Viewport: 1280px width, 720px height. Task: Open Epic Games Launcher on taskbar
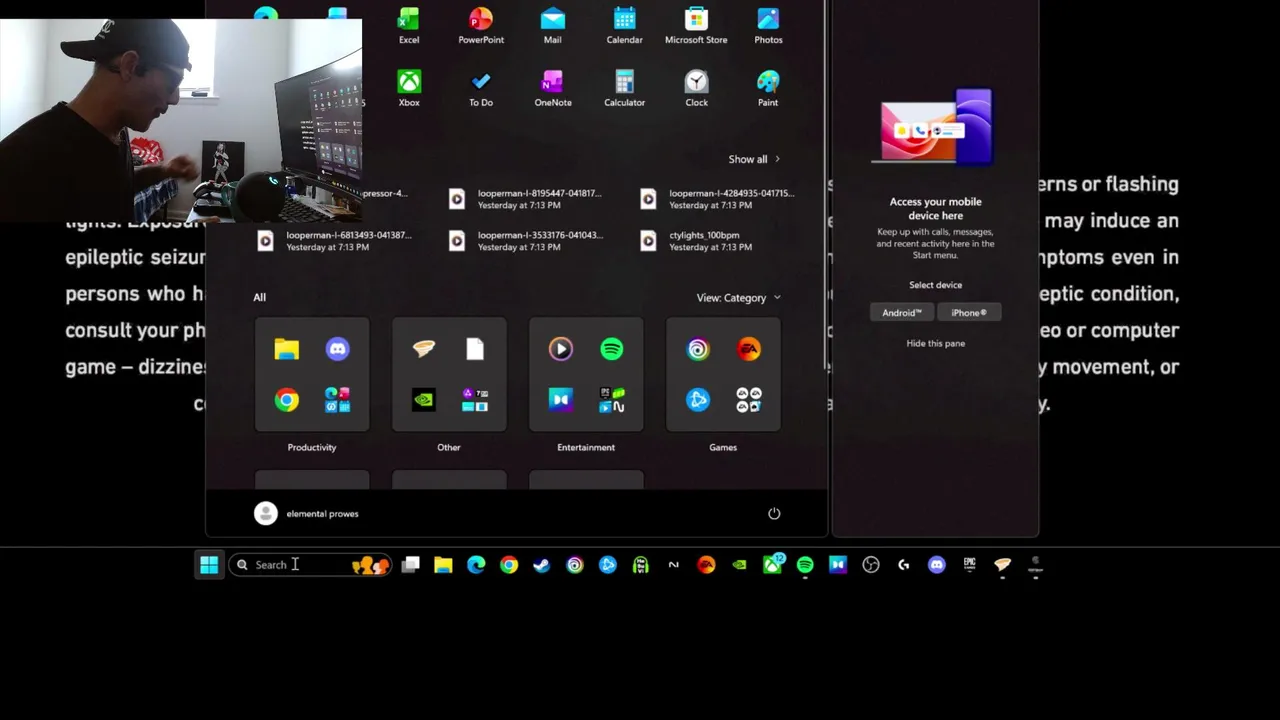[x=969, y=565]
